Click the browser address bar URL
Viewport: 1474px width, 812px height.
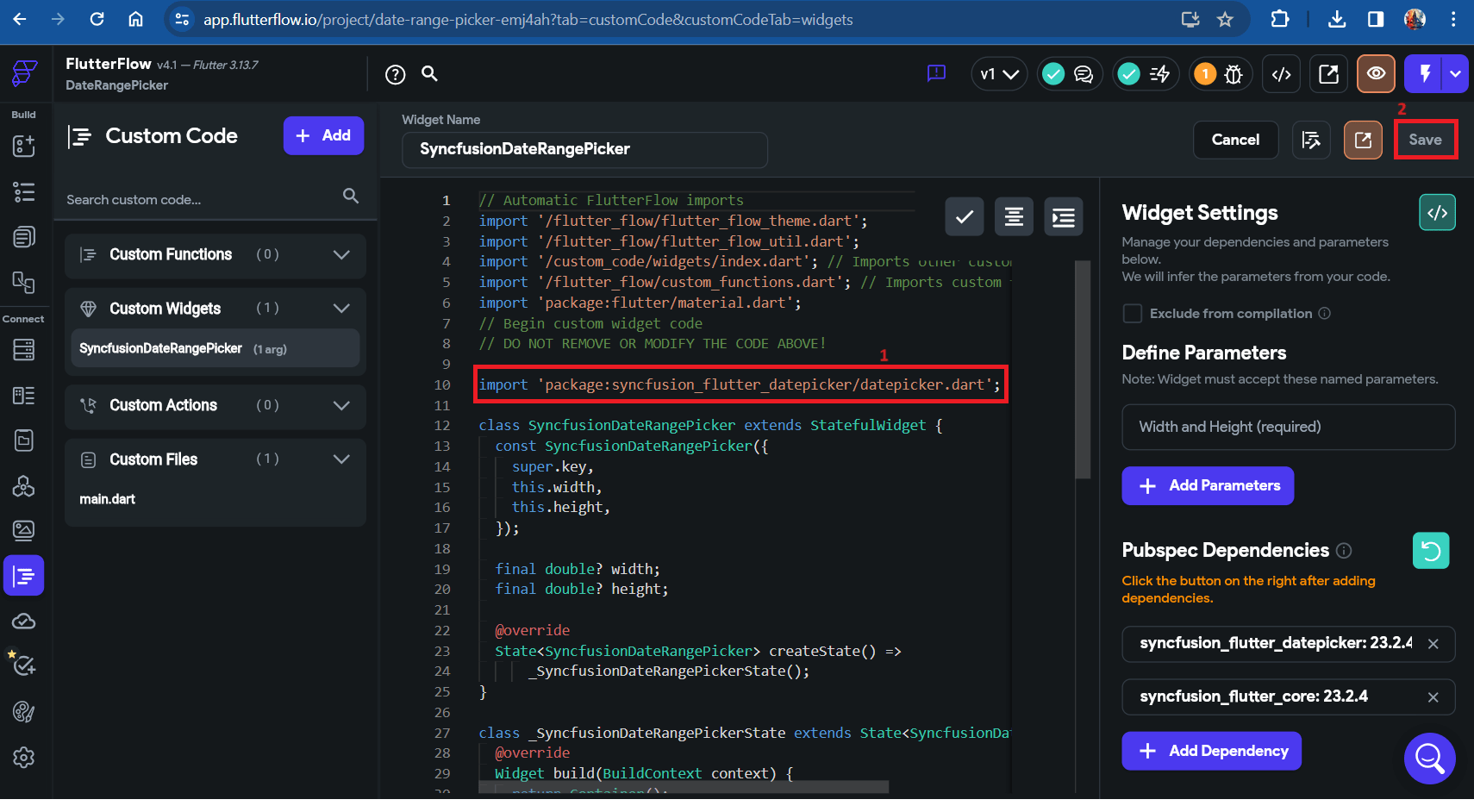click(528, 19)
